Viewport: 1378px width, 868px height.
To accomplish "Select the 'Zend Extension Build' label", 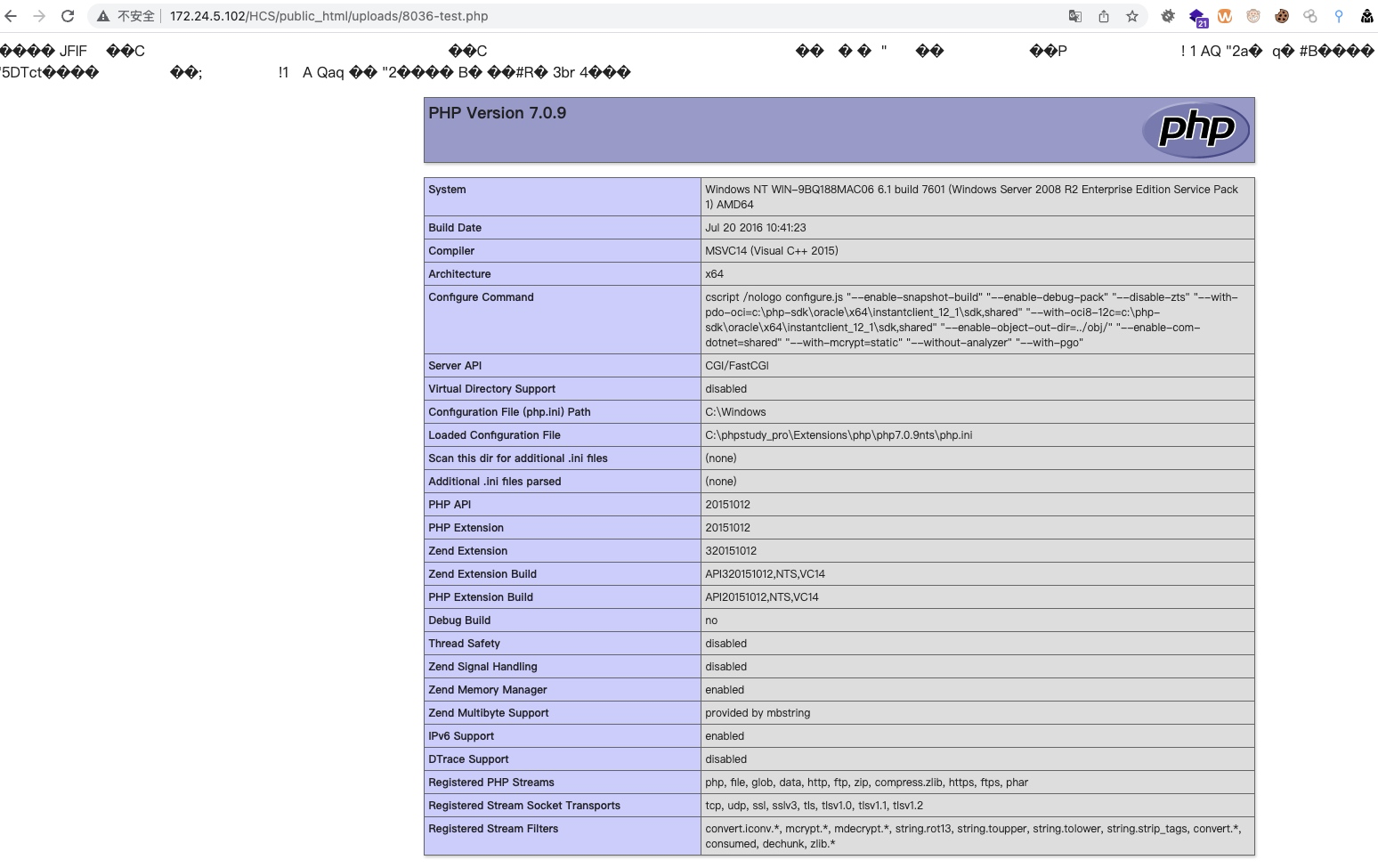I will [x=482, y=574].
